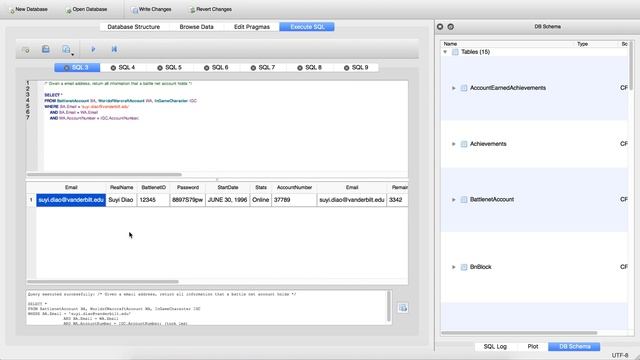The image size is (640, 360).
Task: Select BattlenetAccount in schema tree
Action: (x=492, y=200)
